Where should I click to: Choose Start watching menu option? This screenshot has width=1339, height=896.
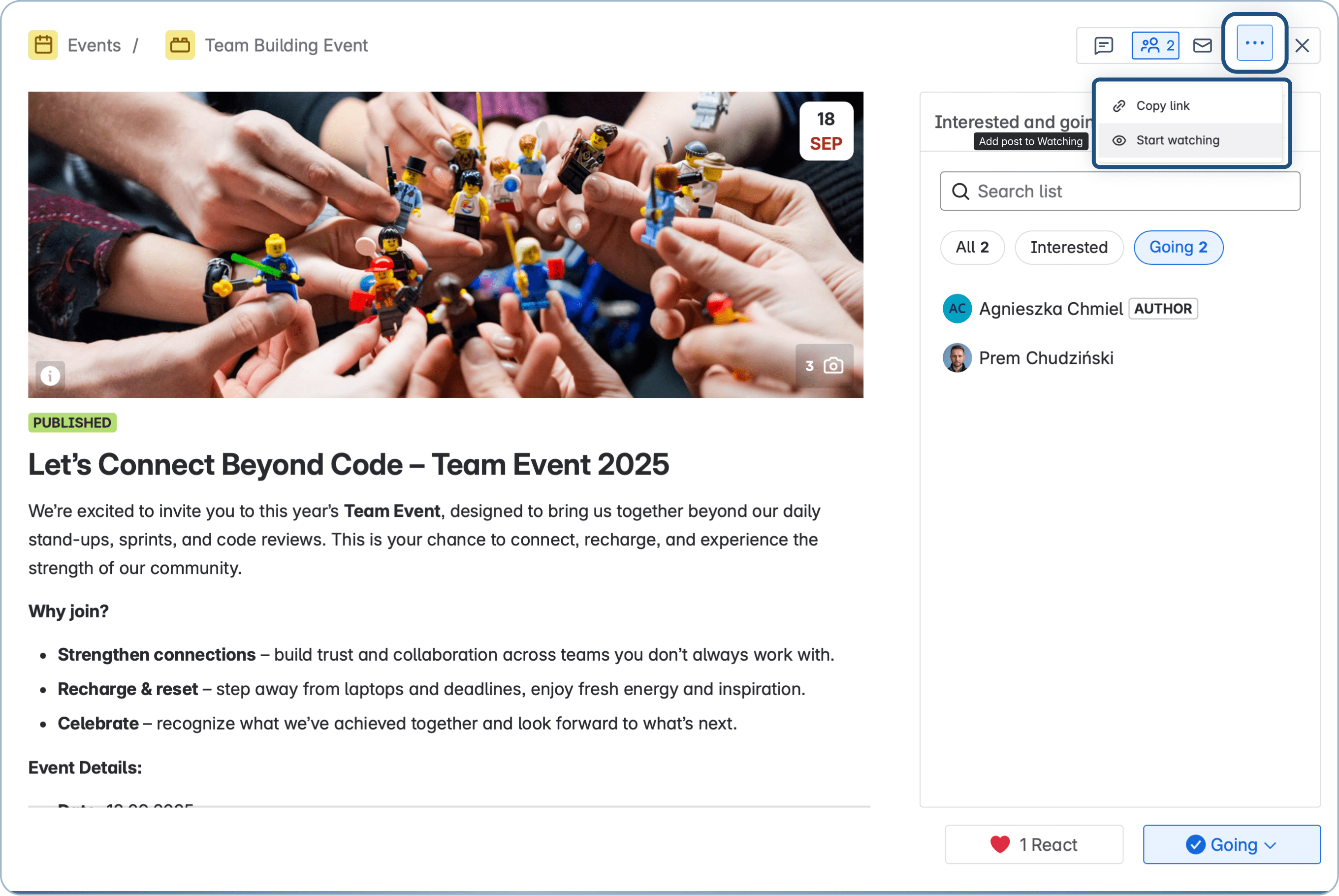pos(1178,140)
